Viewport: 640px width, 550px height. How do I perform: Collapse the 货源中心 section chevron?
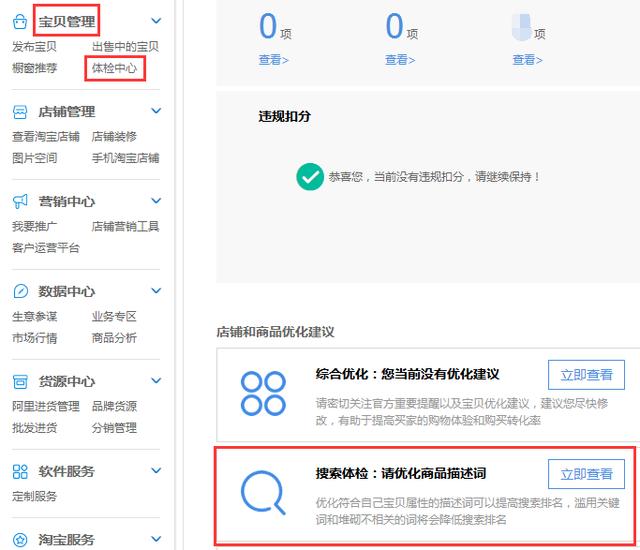pyautogui.click(x=156, y=381)
